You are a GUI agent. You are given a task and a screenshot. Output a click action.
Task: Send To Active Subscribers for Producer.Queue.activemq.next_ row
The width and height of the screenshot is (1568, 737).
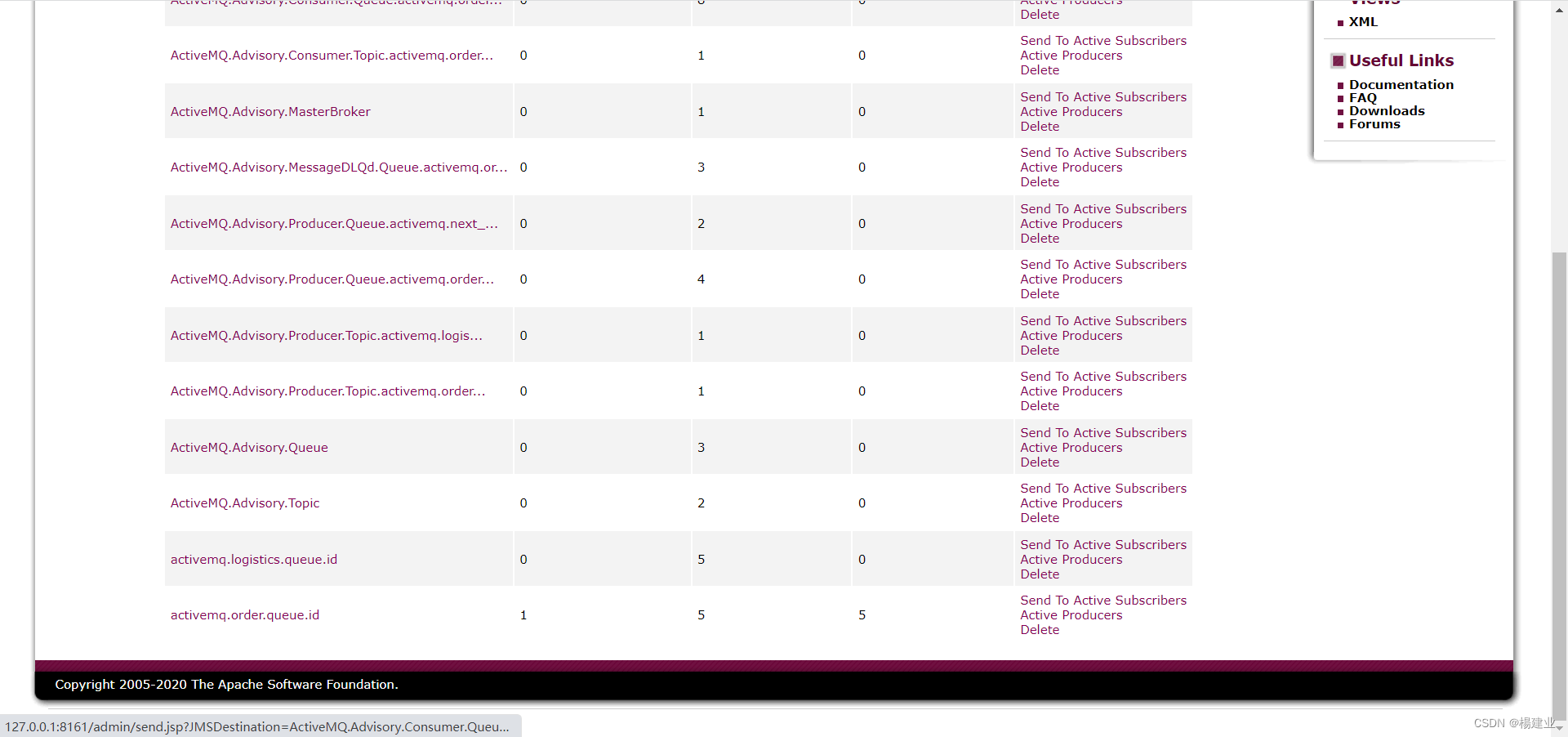pyautogui.click(x=1103, y=209)
